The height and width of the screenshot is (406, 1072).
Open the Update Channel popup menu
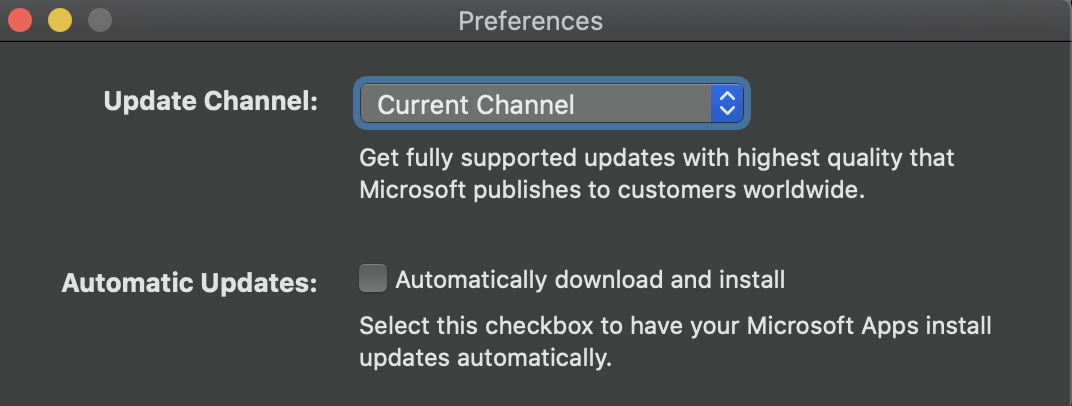point(552,104)
